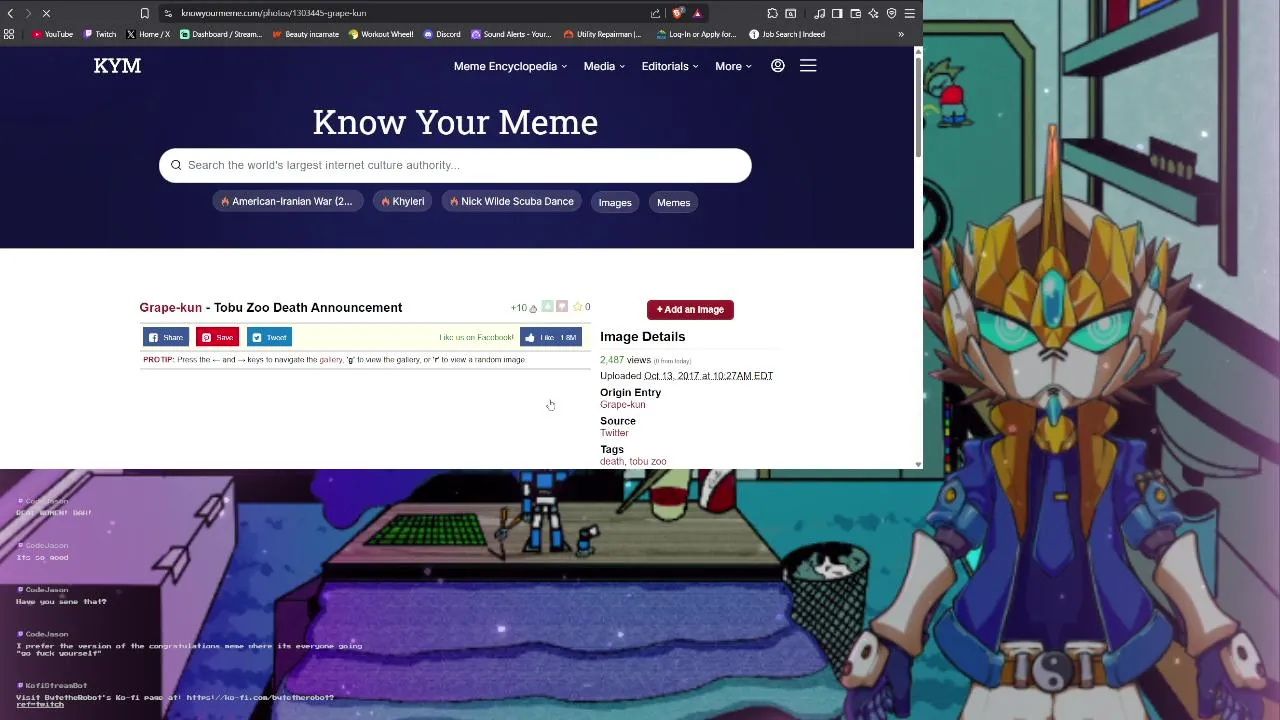
Task: Click the VPN shield icon in toolbar
Action: pos(891,13)
